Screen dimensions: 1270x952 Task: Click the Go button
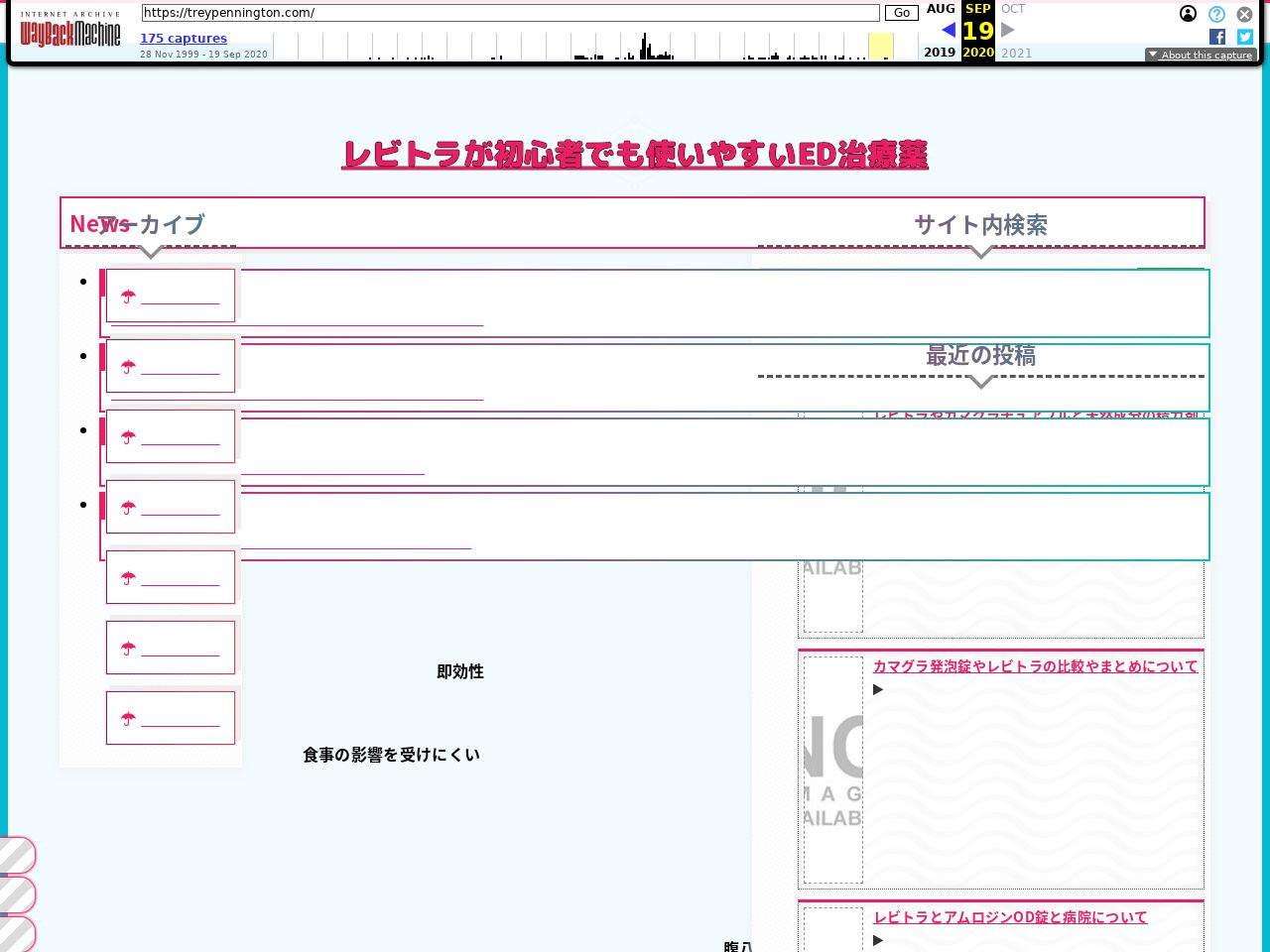tap(901, 13)
